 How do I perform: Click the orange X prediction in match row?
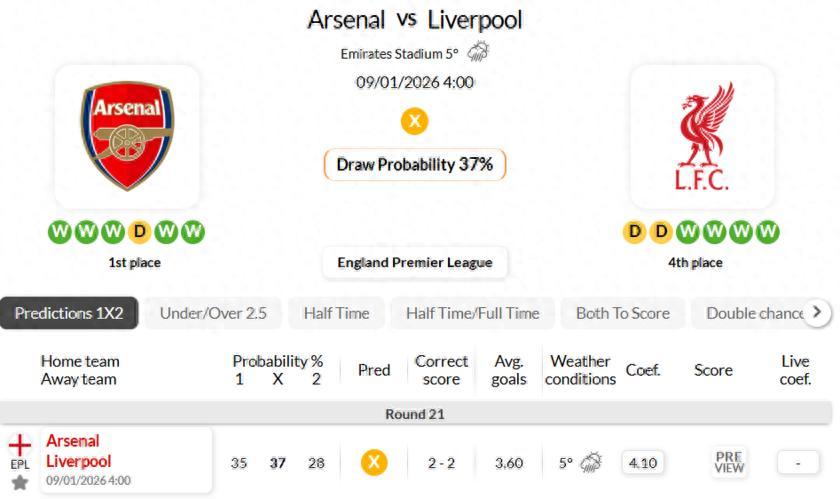(x=374, y=462)
